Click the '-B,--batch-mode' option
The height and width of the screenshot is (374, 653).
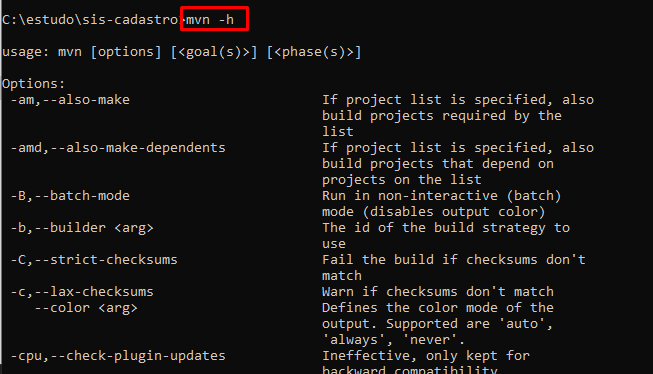70,196
